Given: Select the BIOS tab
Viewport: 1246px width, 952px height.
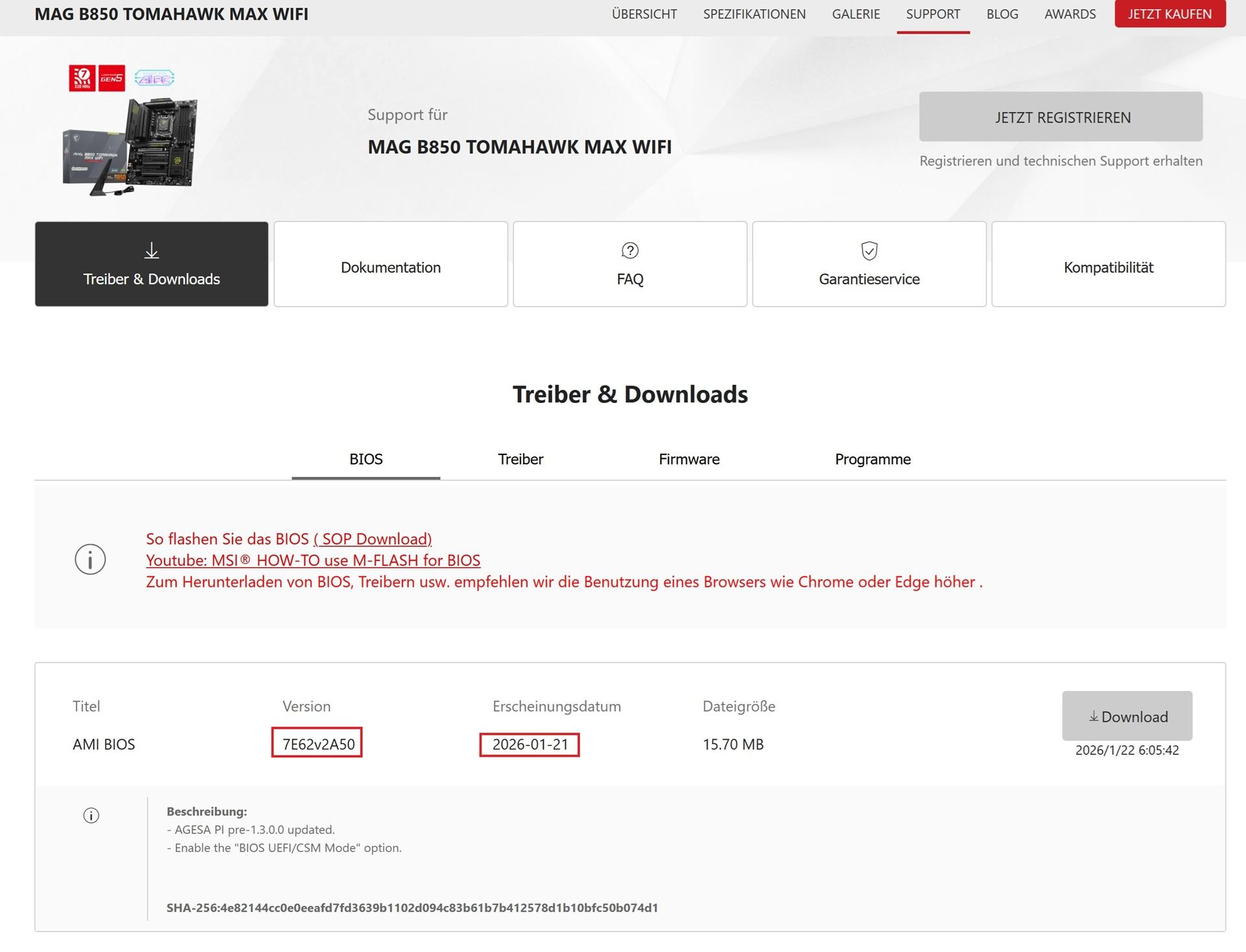Looking at the screenshot, I should 365,459.
